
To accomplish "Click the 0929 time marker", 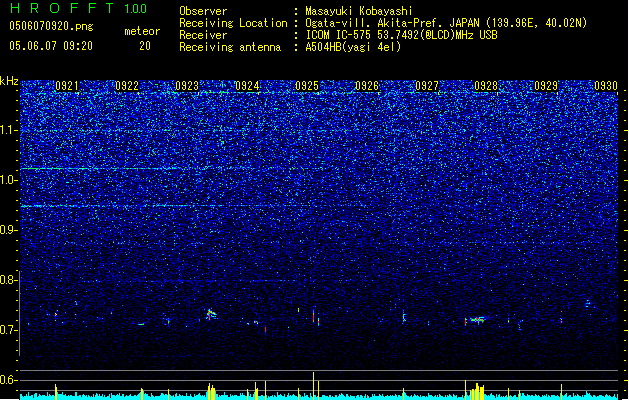I will pos(546,86).
